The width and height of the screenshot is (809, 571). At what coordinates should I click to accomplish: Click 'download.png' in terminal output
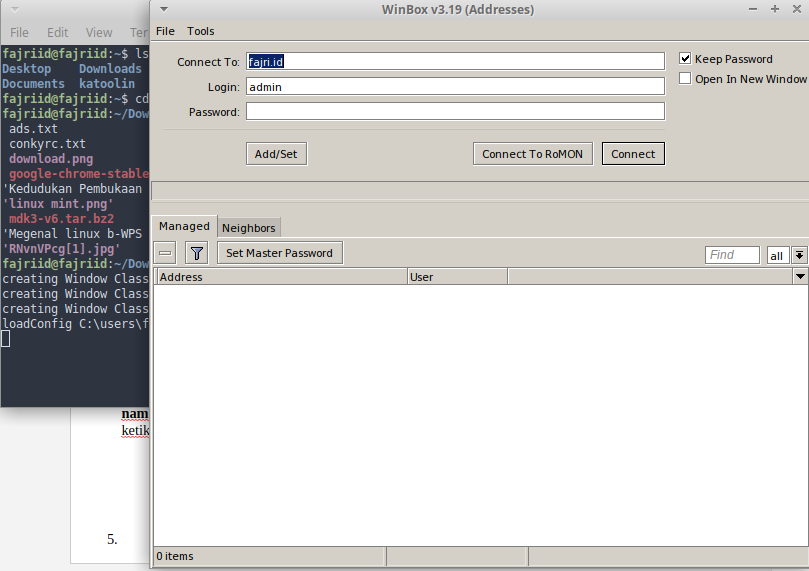(51, 159)
